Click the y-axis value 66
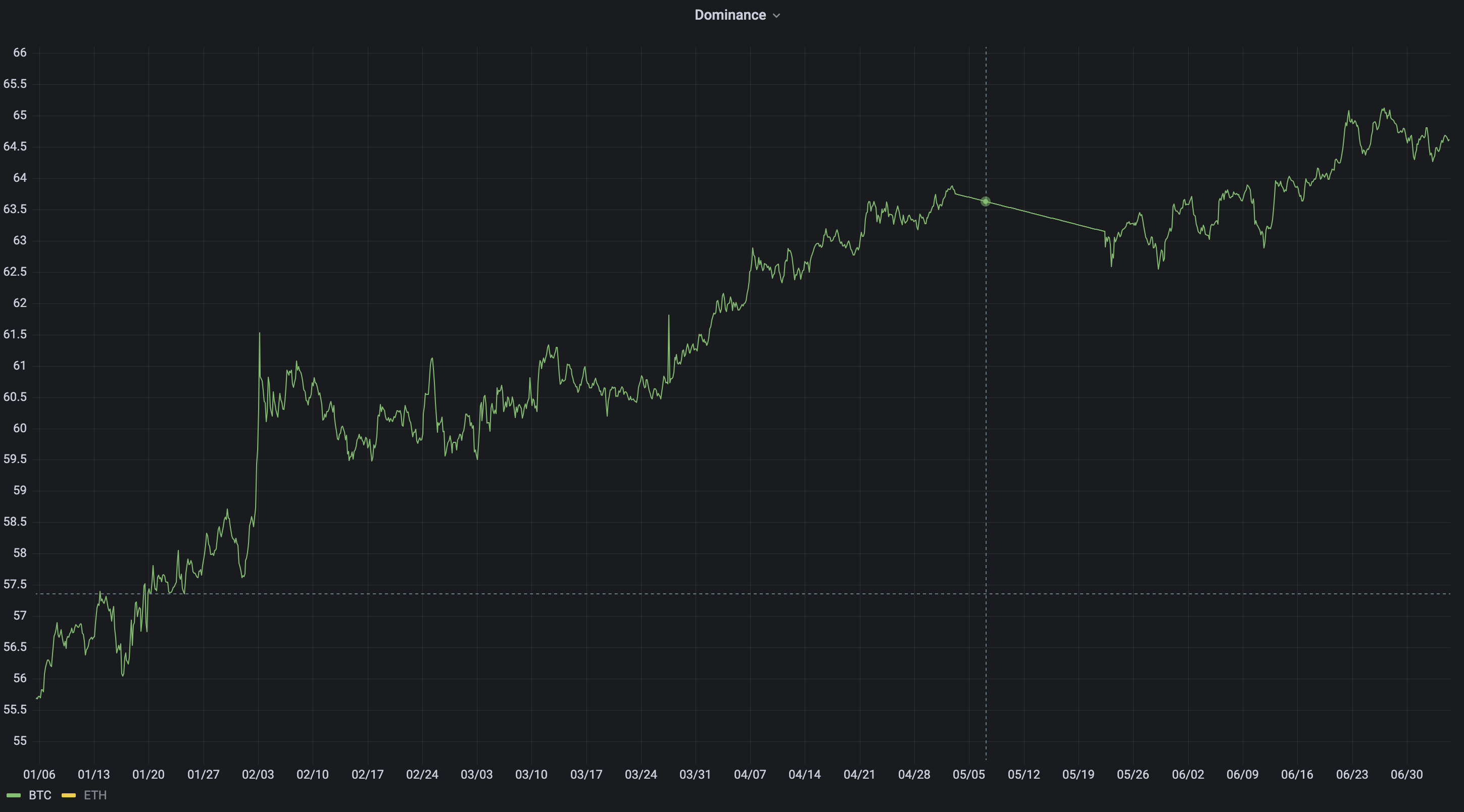The image size is (1464, 812). 20,53
